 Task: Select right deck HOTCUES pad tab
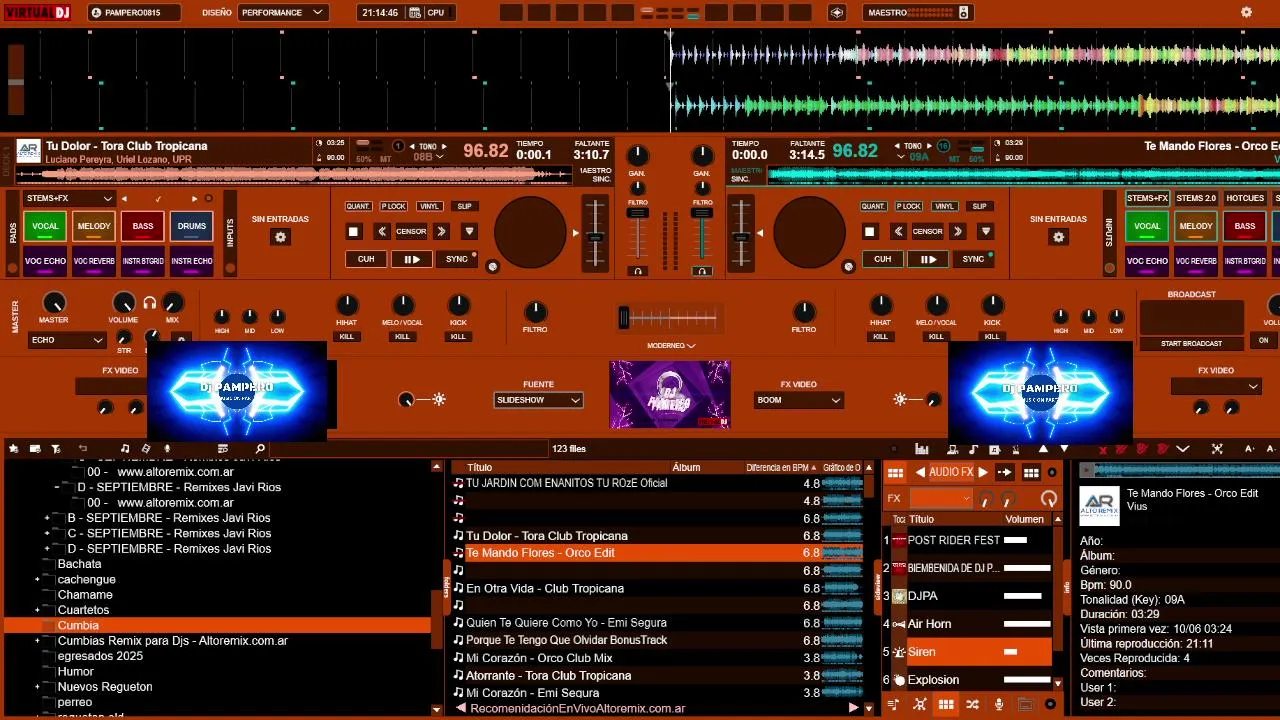(1245, 198)
